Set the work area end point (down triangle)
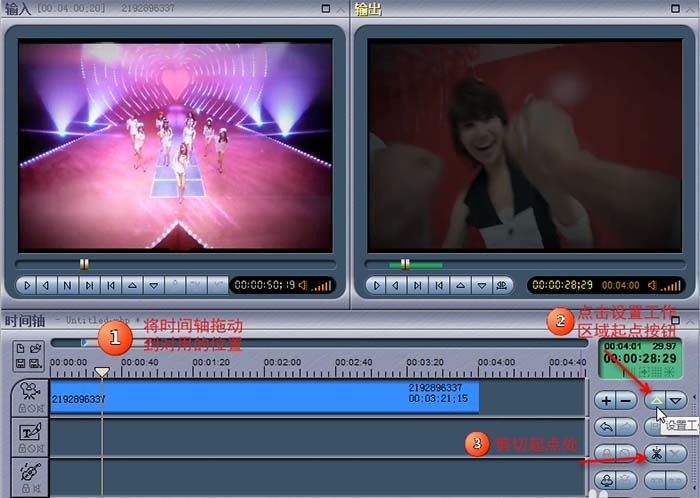700x498 pixels. [x=676, y=400]
